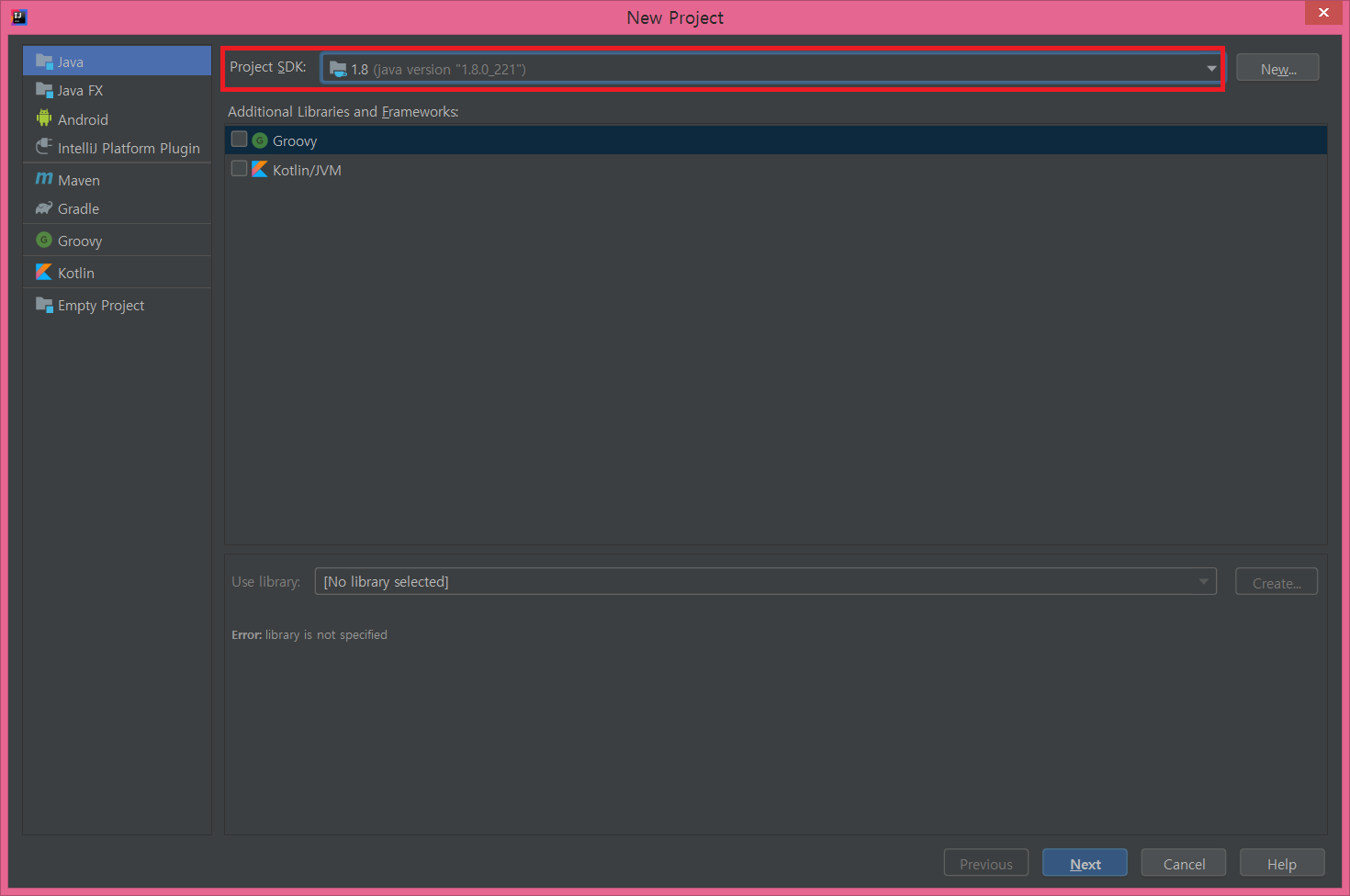Close the New Project window
The image size is (1350, 896).
pyautogui.click(x=1323, y=13)
